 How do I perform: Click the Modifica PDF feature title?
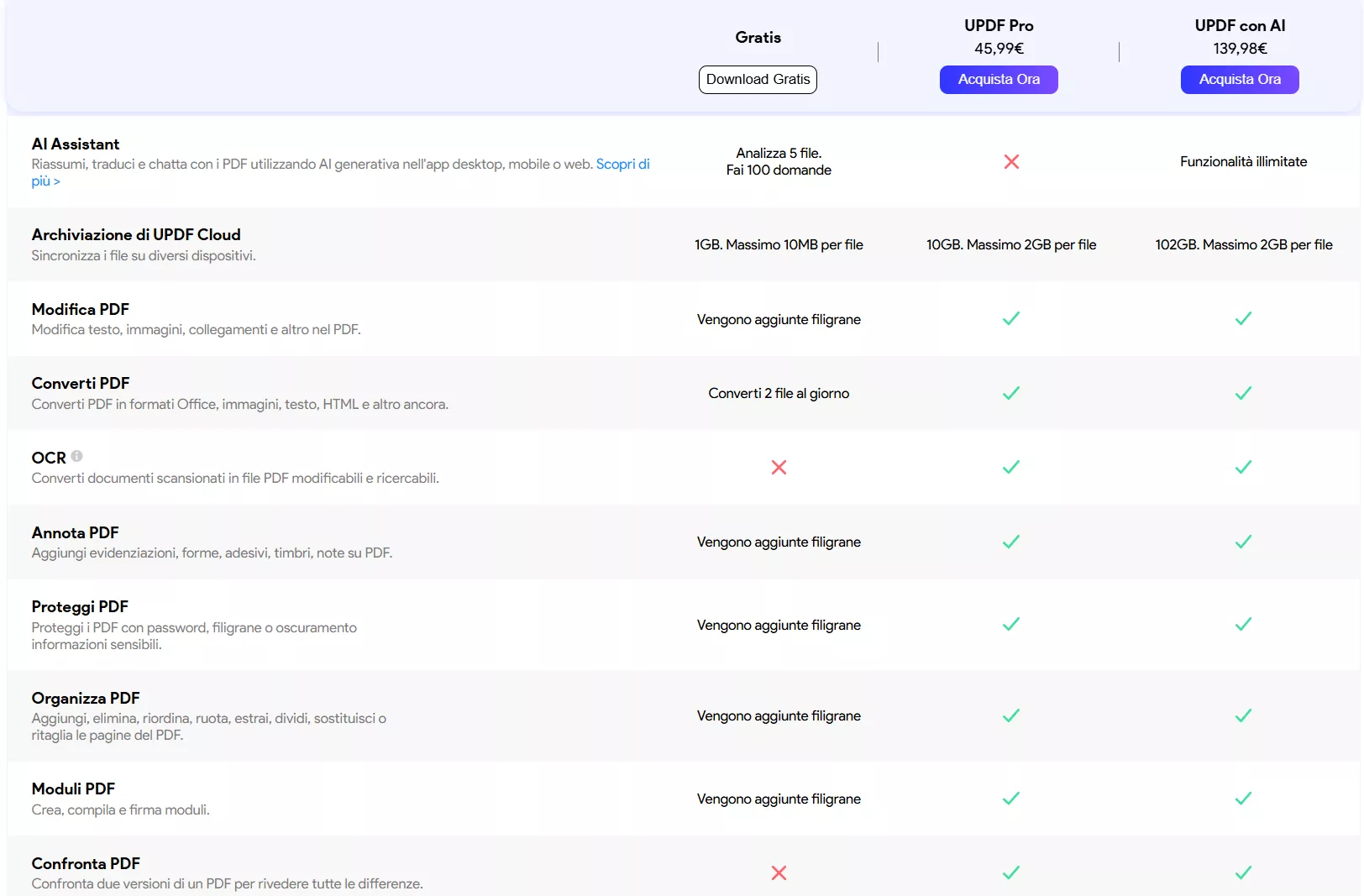coord(80,310)
